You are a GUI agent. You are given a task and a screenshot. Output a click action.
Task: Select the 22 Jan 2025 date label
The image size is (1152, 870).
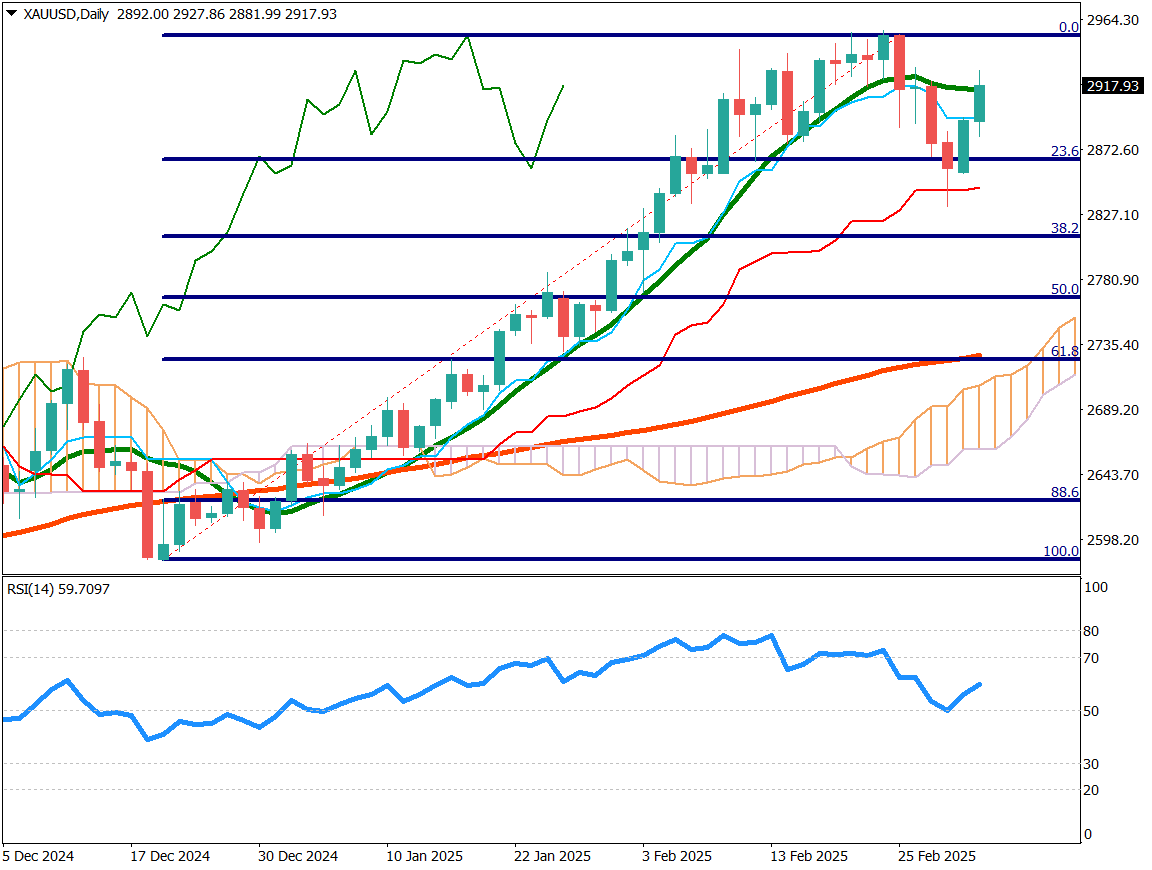pyautogui.click(x=552, y=856)
